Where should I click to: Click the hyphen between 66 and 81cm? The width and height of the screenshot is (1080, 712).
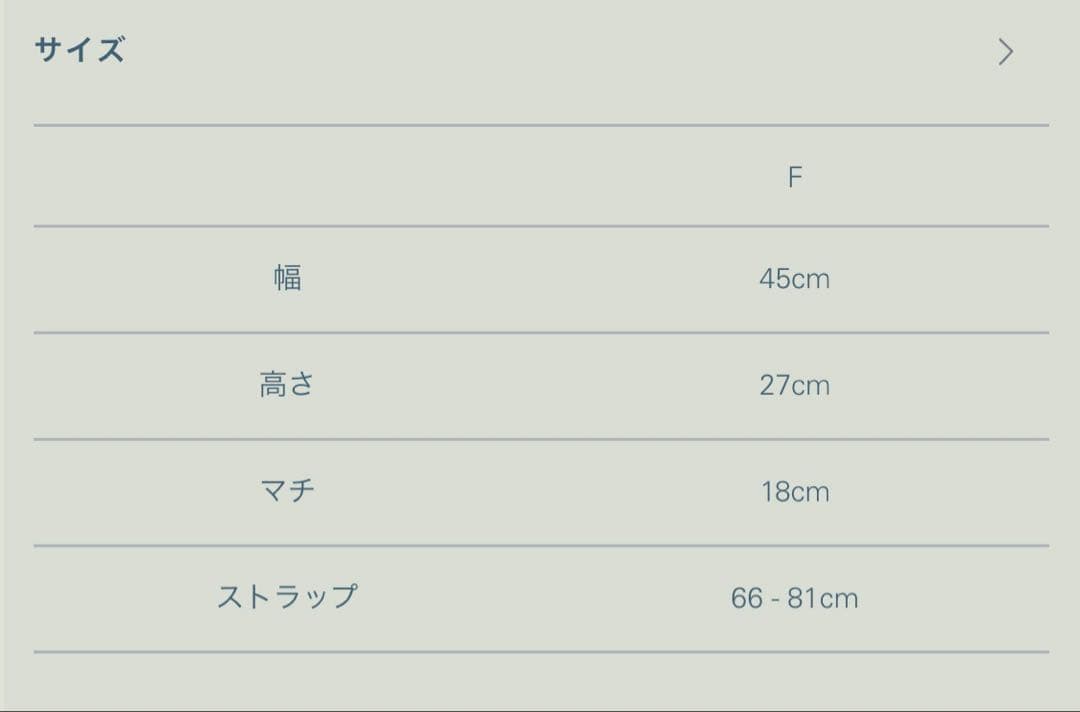pos(776,600)
